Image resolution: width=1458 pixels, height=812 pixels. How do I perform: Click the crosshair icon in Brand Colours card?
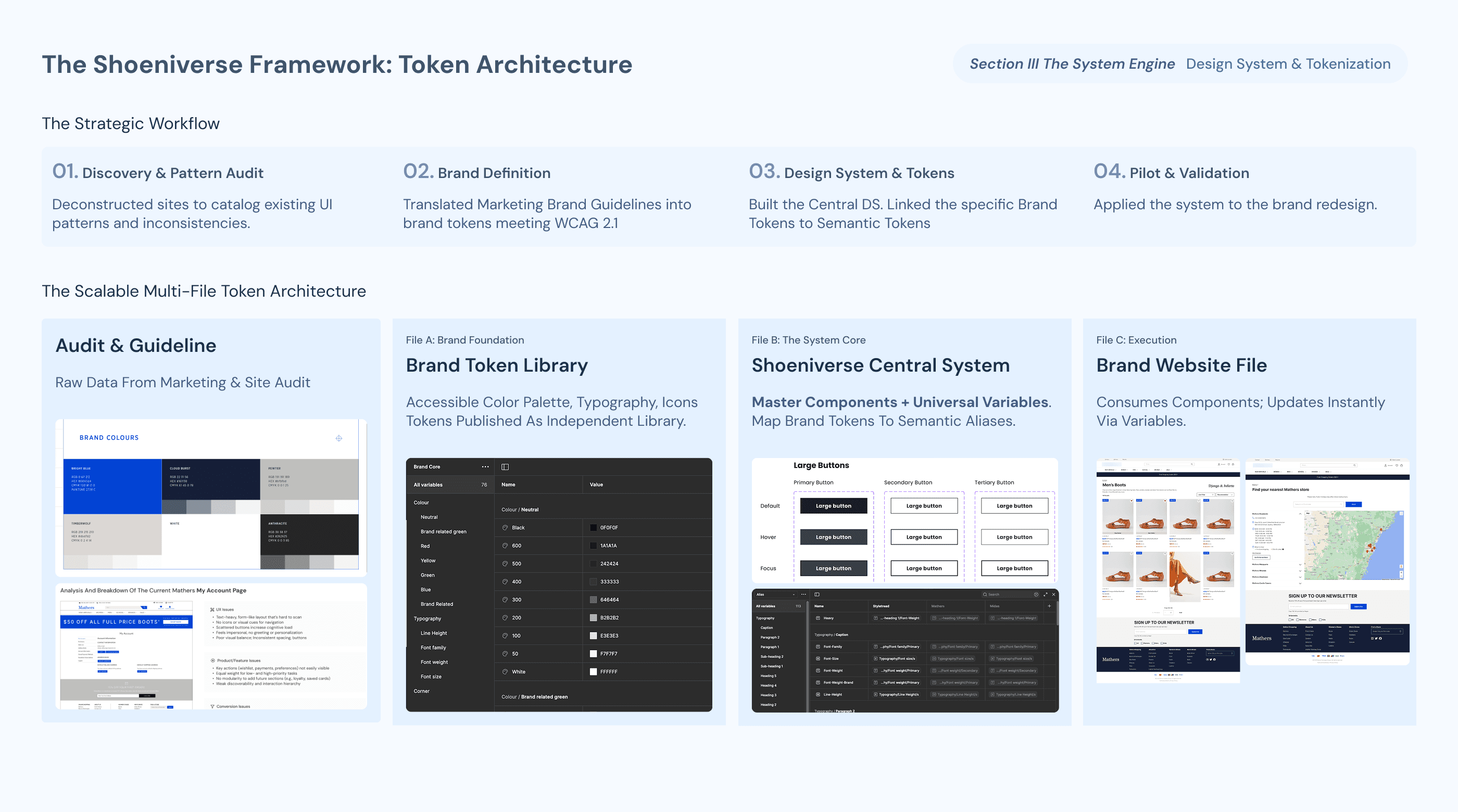[x=338, y=438]
